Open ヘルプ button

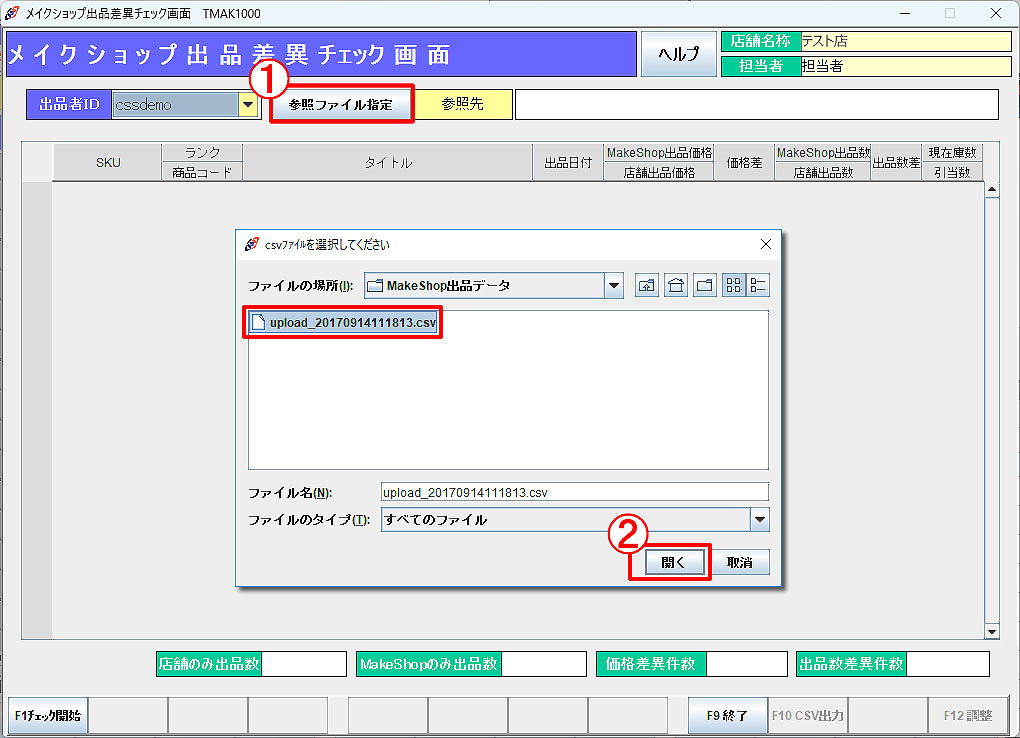click(678, 54)
